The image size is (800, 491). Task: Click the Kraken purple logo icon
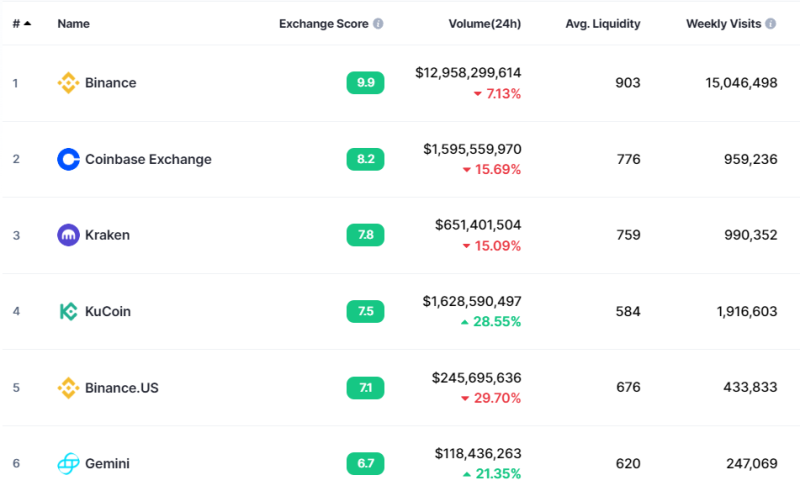pyautogui.click(x=68, y=235)
